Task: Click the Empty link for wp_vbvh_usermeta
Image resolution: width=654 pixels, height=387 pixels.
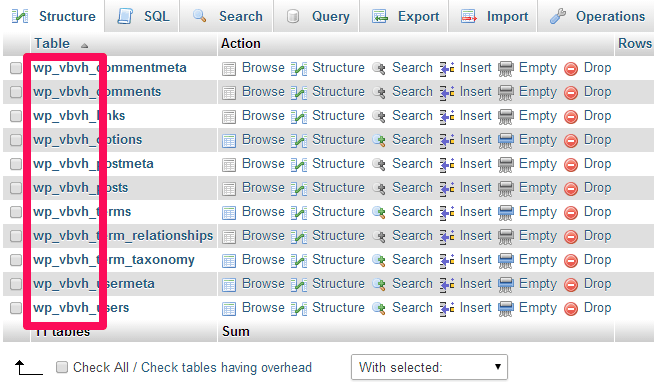Action: (538, 284)
